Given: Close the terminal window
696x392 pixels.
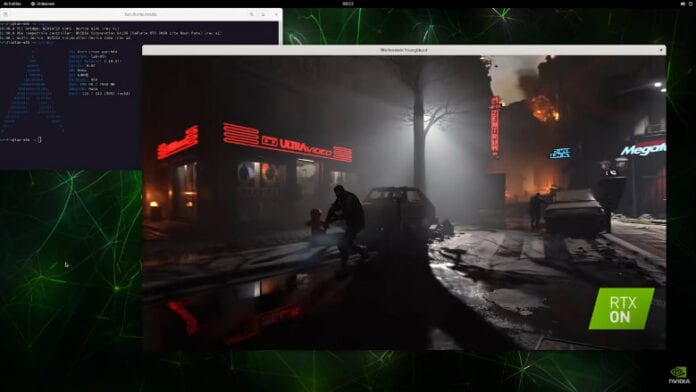Looking at the screenshot, I should 276,14.
